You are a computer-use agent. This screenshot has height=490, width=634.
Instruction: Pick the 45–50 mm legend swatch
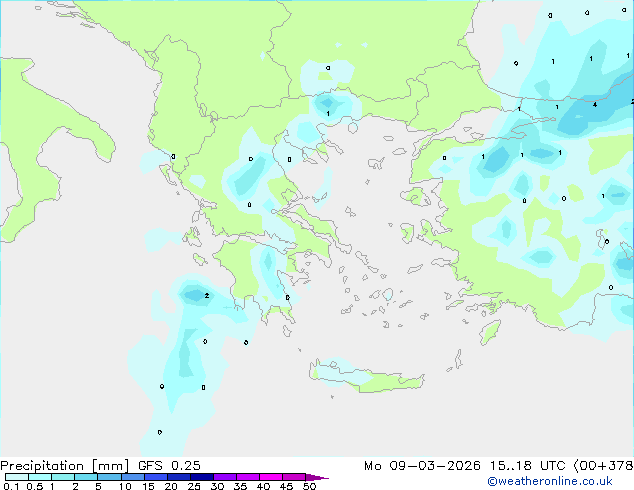point(294,477)
